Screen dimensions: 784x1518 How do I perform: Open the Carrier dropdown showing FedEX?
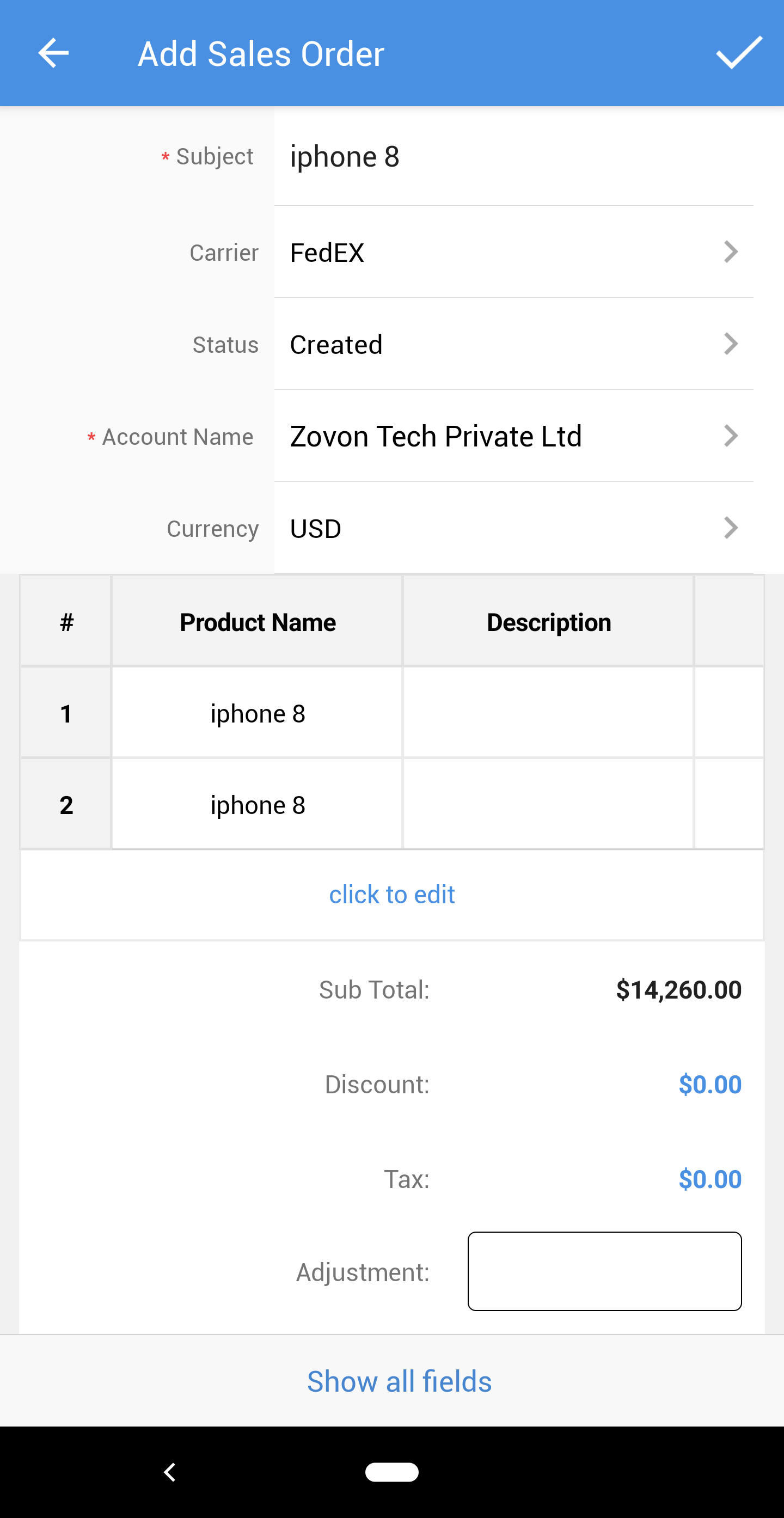point(513,252)
